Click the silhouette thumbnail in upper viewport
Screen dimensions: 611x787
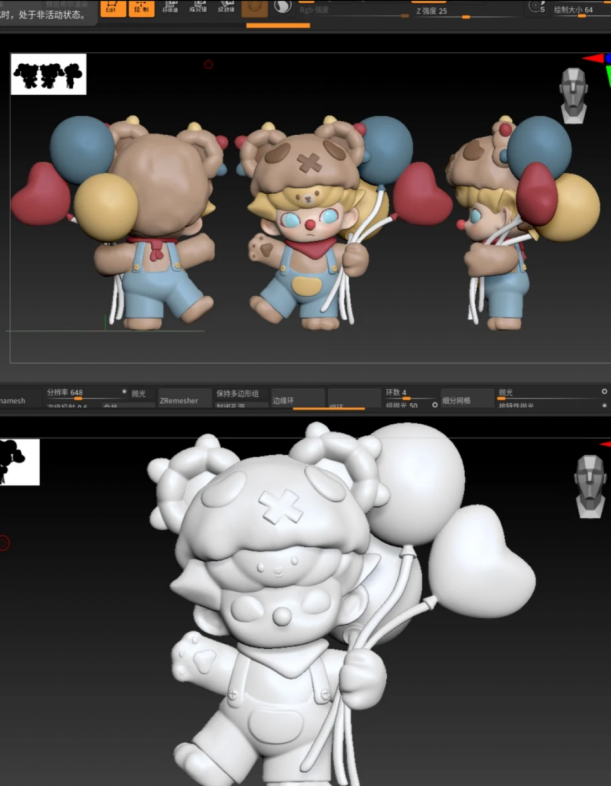48,74
